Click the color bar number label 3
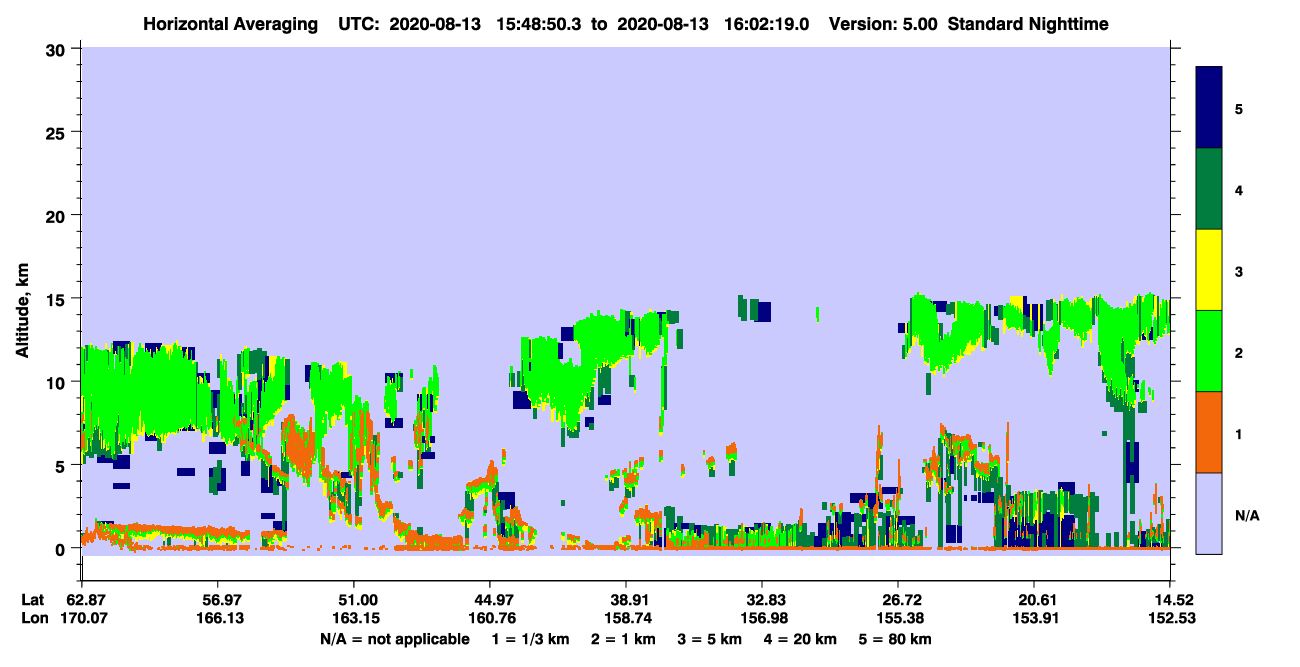This screenshot has width=1300, height=667. (x=1239, y=271)
